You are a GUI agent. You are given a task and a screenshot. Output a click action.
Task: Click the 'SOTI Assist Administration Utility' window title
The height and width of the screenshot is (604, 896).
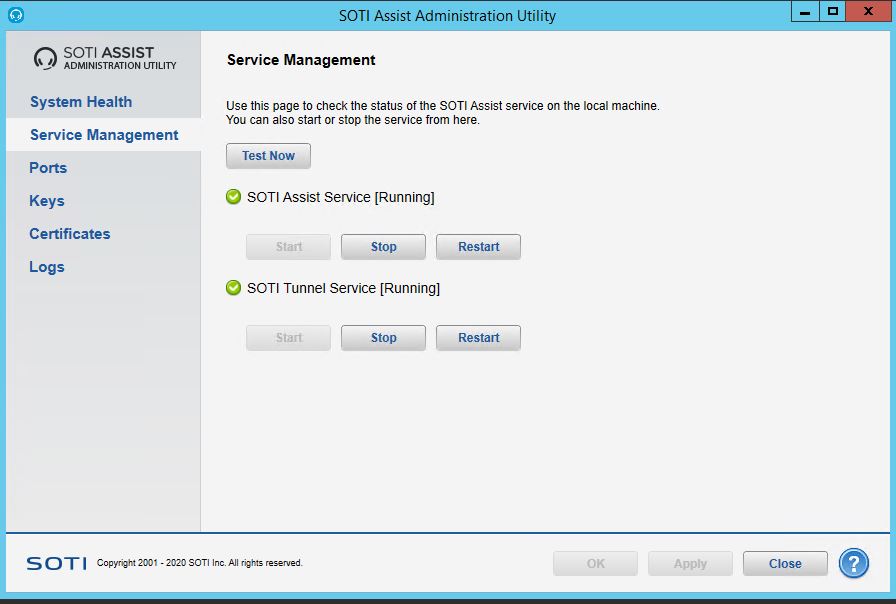click(x=447, y=15)
